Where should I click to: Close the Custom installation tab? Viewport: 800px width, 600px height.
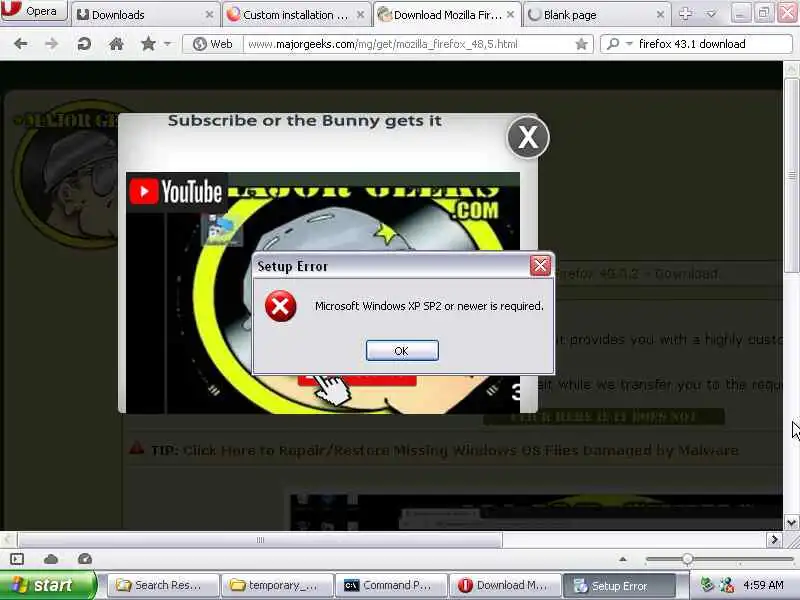coord(360,15)
